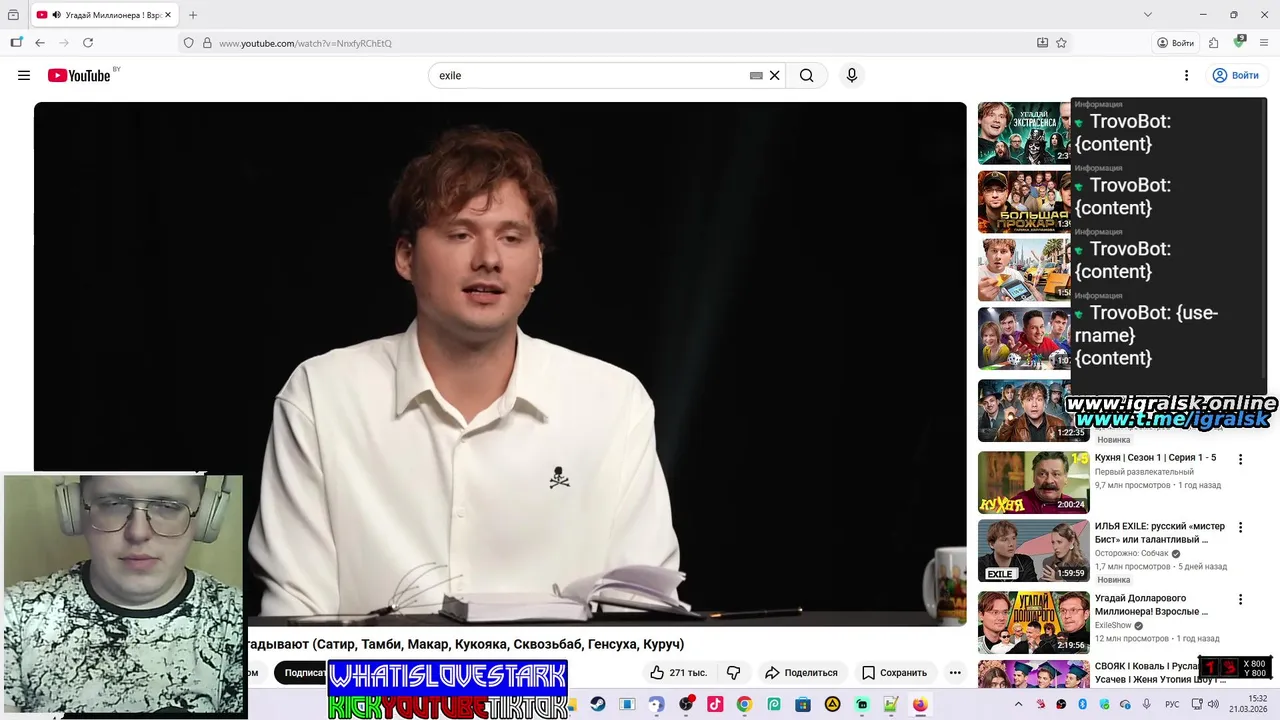
Task: Open Steam from the taskbar
Action: point(598,704)
